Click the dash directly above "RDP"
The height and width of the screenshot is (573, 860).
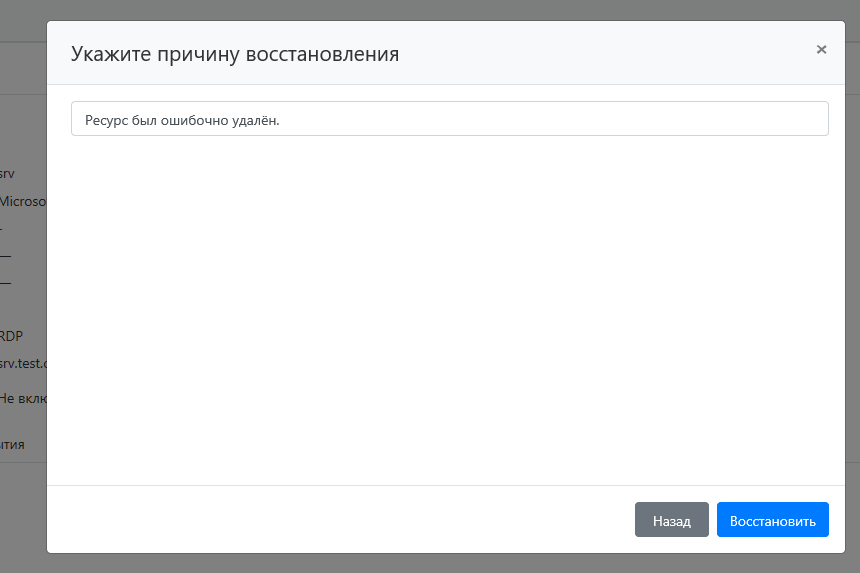pos(5,282)
